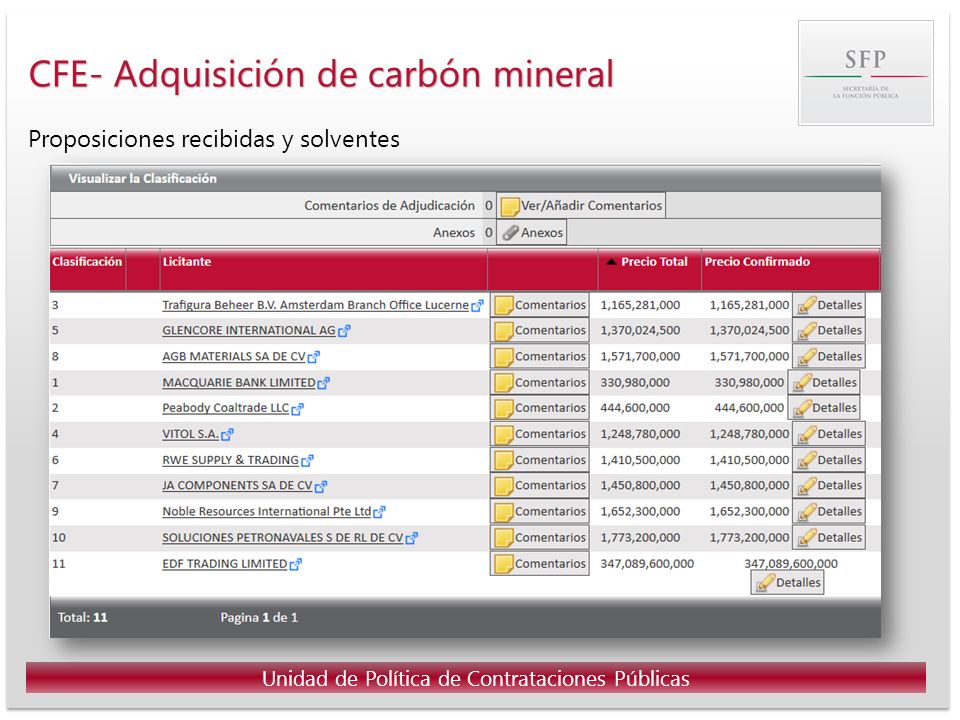Click Precio Total value 330,980,000

click(635, 383)
